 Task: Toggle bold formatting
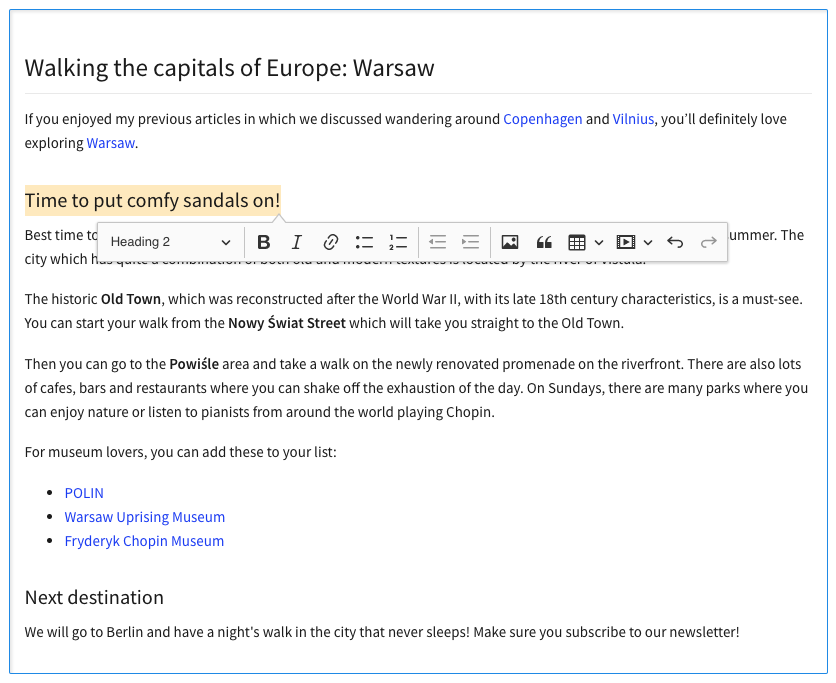264,242
